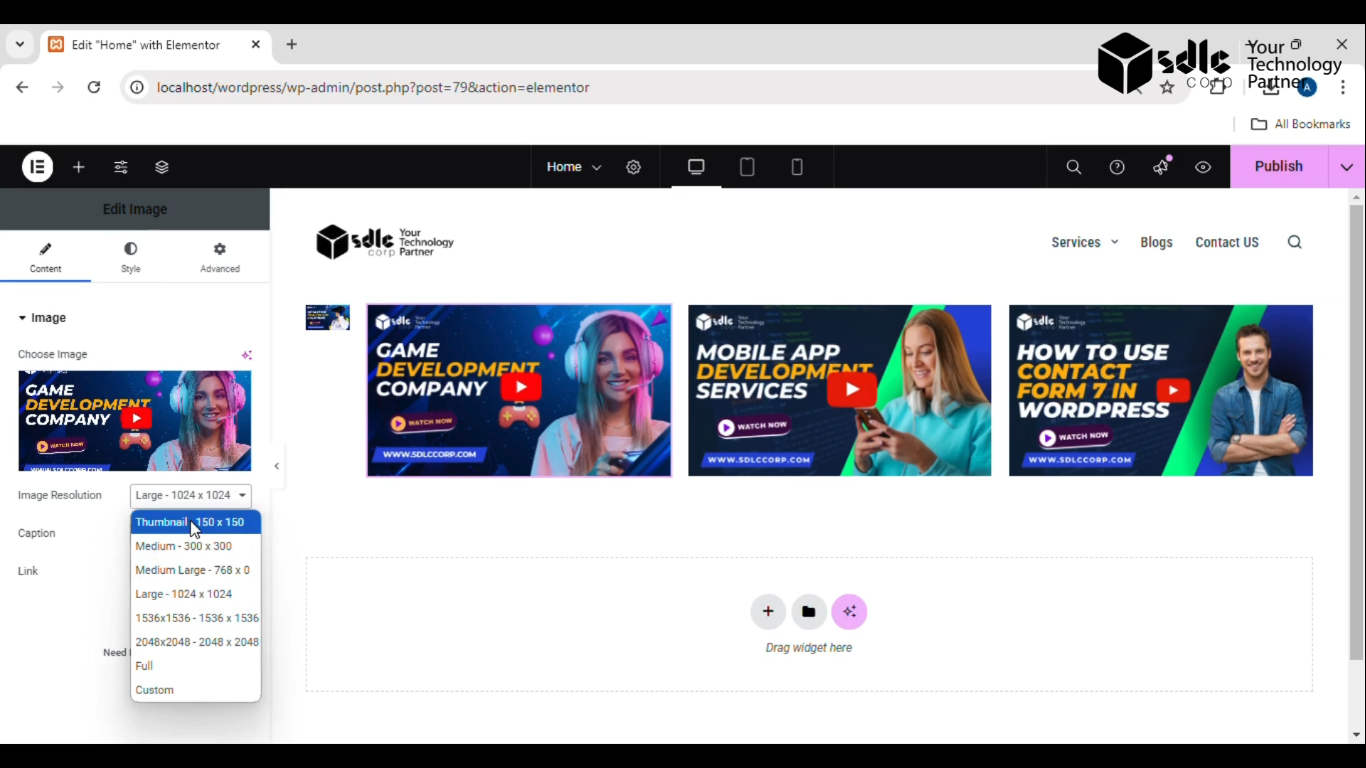
Task: Switch to desktop preview mode
Action: pos(696,167)
